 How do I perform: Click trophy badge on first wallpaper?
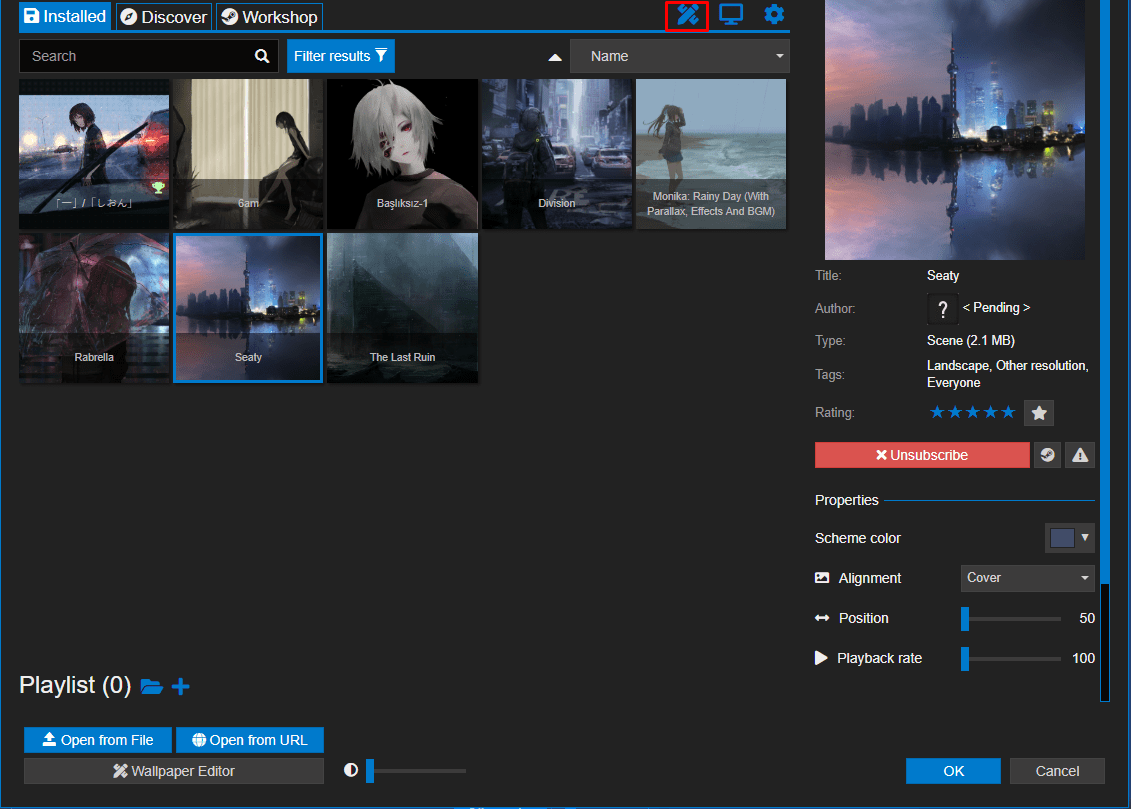click(x=158, y=187)
